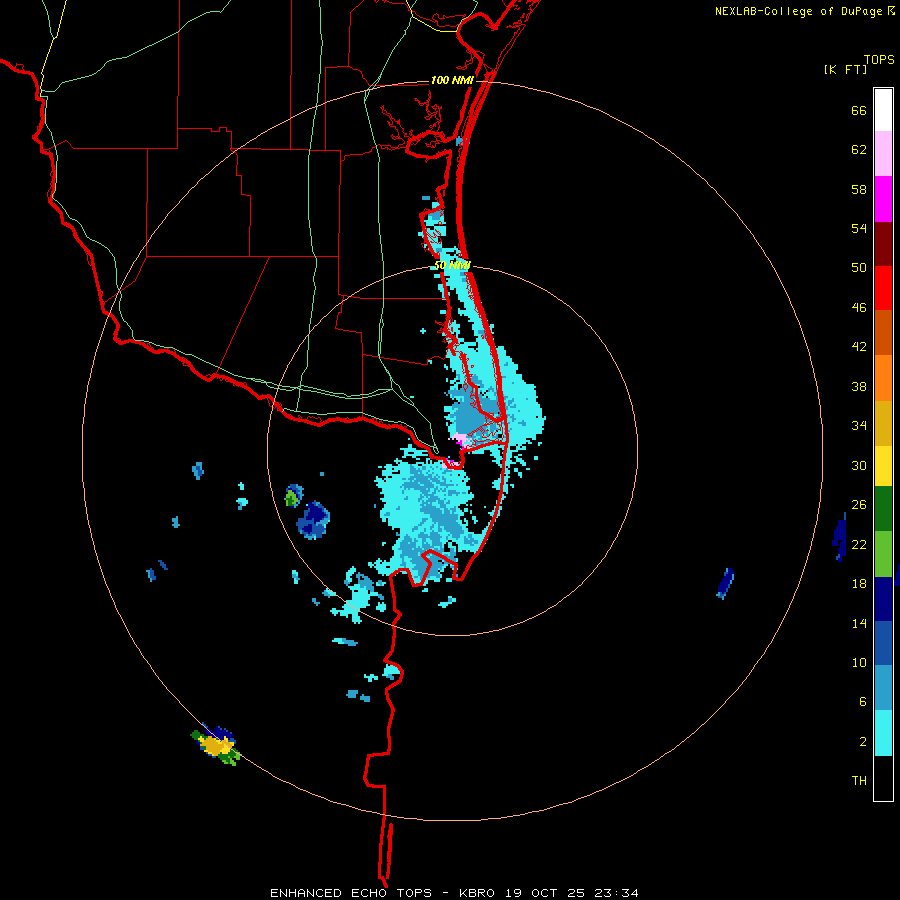Viewport: 900px width, 900px height.
Task: Click the legend value 50
Action: click(x=859, y=268)
